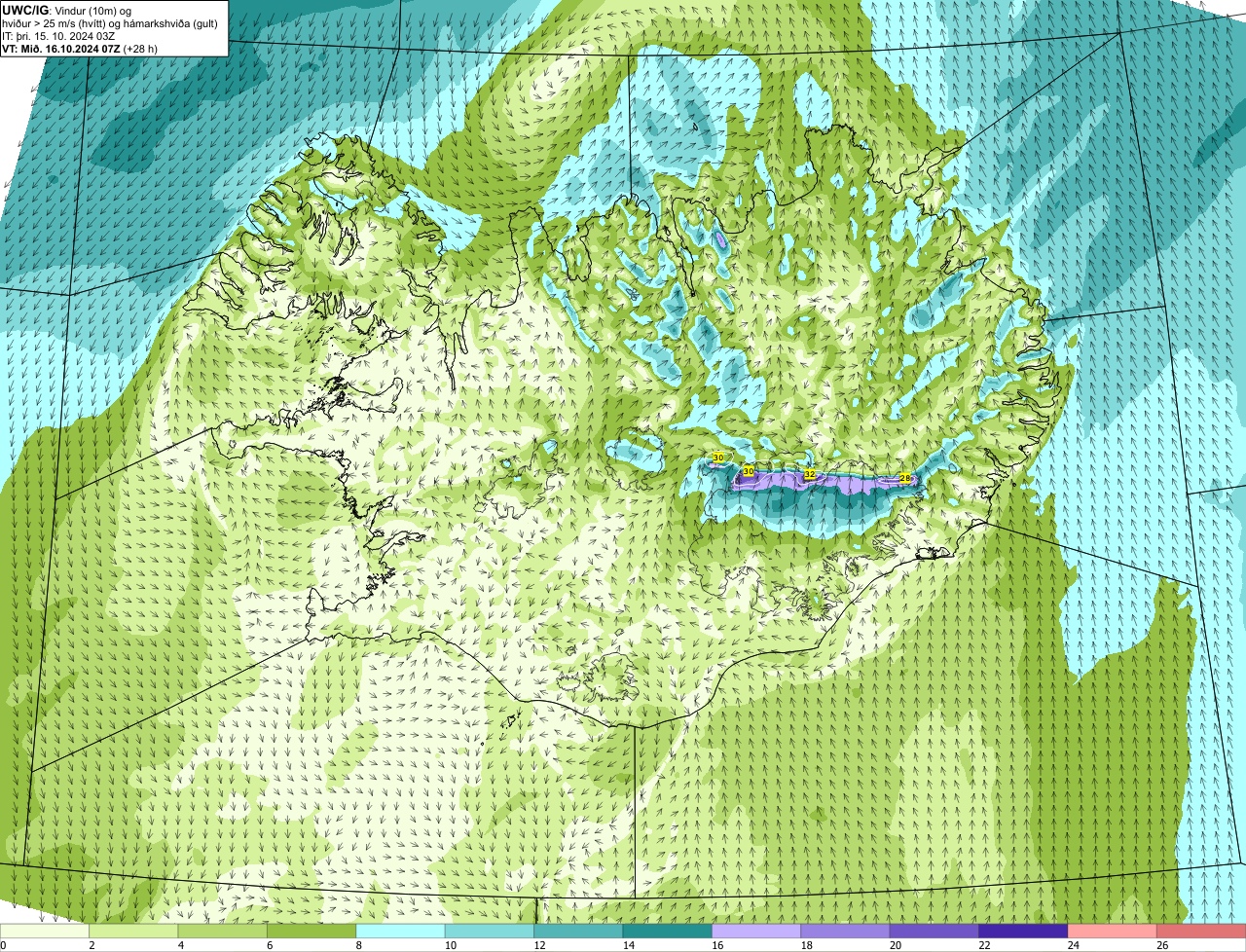This screenshot has height=952, width=1246.
Task: Click the scale value "14" under the legend
Action: [629, 945]
